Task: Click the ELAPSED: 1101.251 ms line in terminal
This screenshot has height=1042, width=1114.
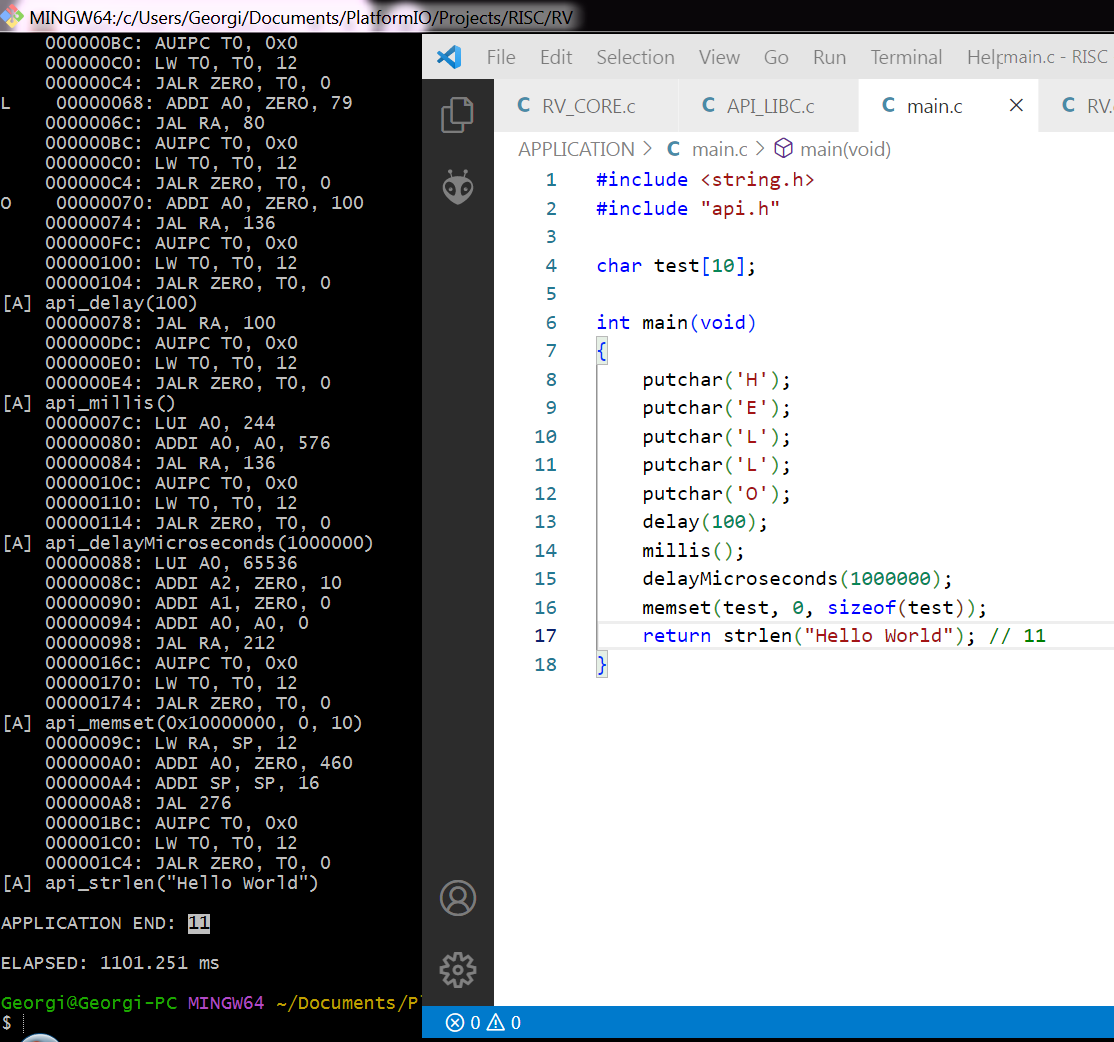Action: click(110, 963)
